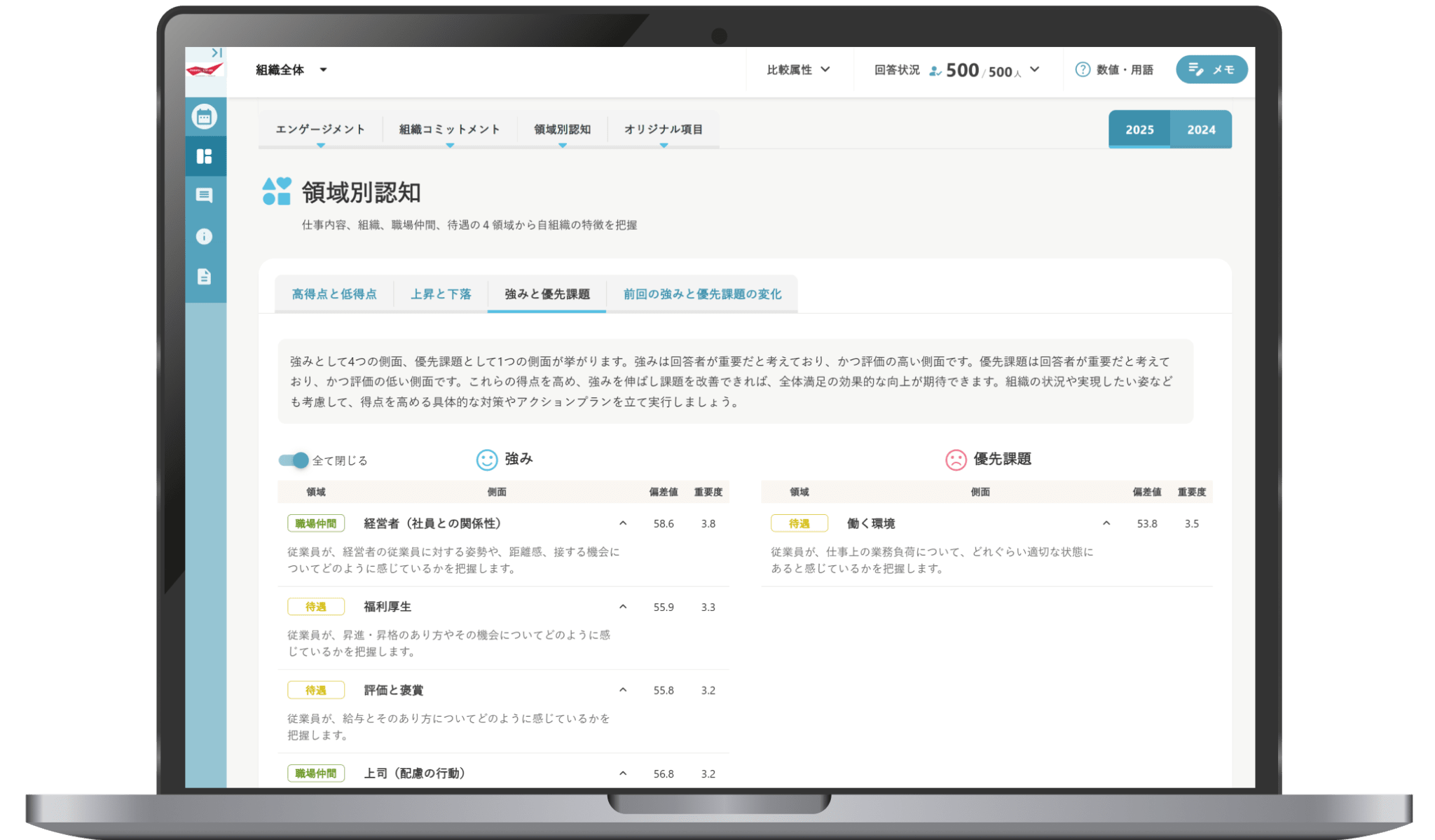This screenshot has width=1435, height=840.
Task: Collapse the 経営者（社員との関係性） row
Action: coord(622,523)
